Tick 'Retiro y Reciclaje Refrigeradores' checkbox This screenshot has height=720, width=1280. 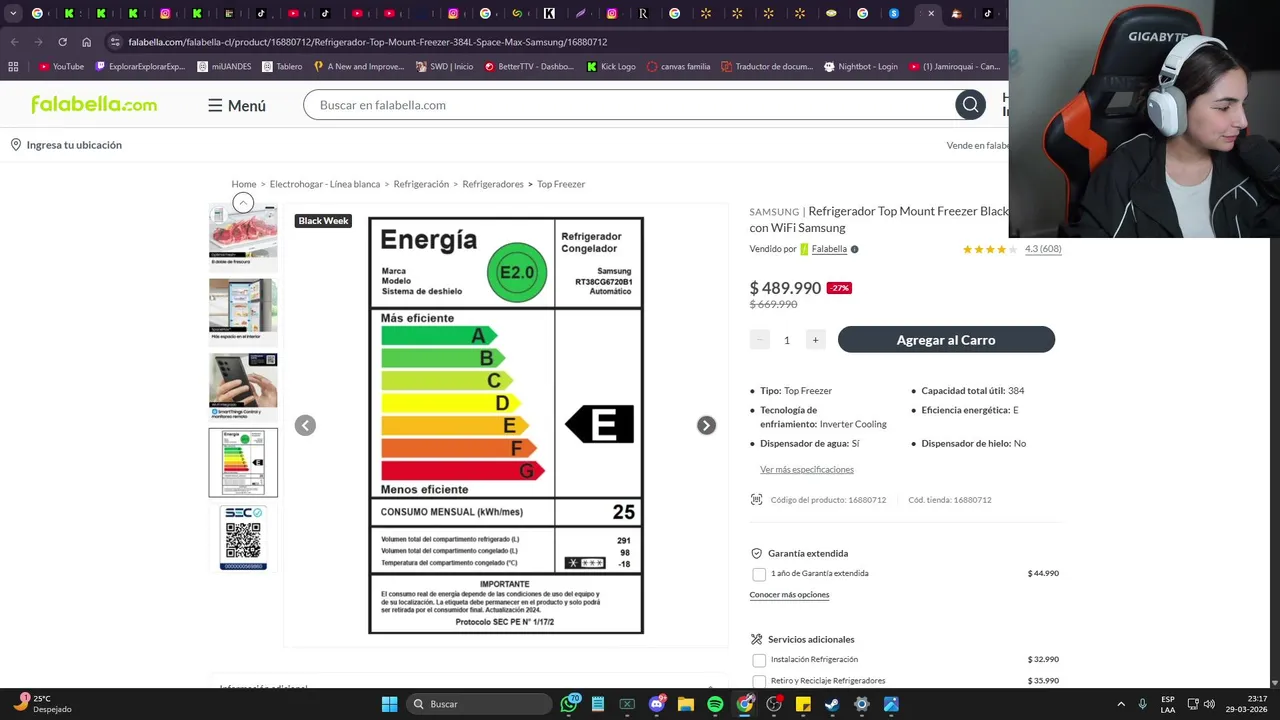tap(759, 681)
